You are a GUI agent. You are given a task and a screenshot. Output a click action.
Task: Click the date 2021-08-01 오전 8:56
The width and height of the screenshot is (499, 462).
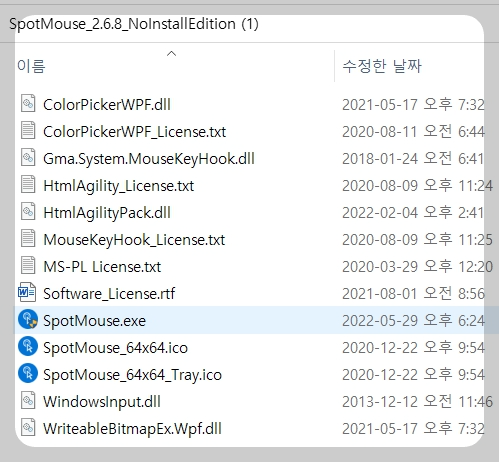click(x=413, y=293)
